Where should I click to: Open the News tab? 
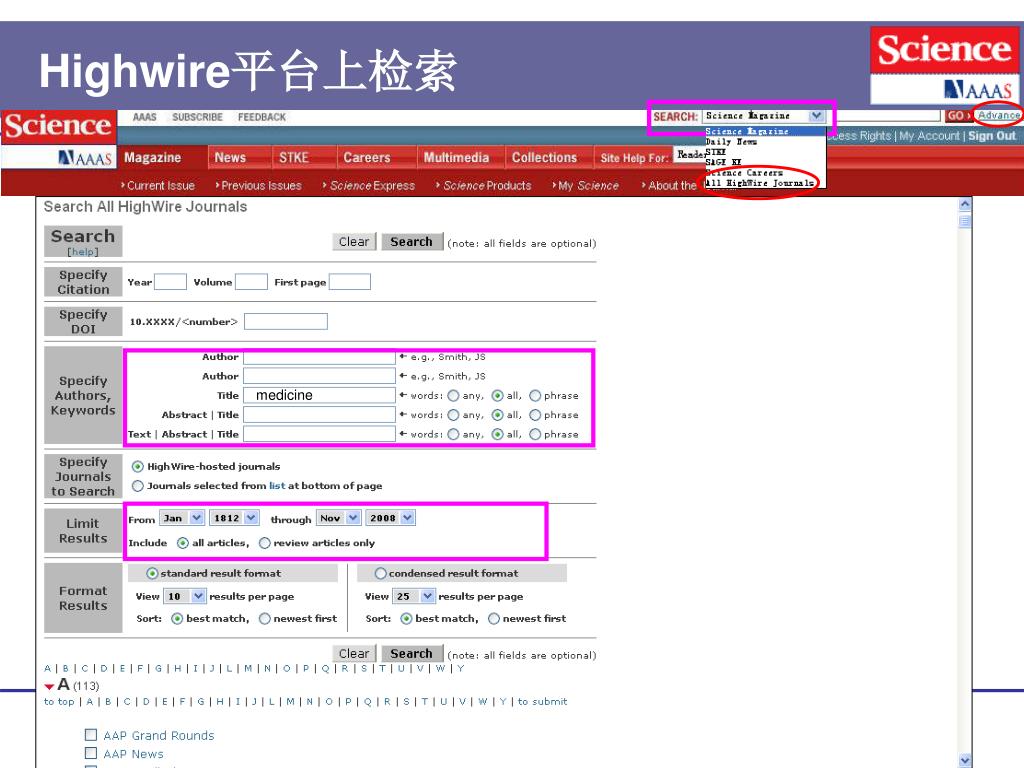click(x=230, y=157)
